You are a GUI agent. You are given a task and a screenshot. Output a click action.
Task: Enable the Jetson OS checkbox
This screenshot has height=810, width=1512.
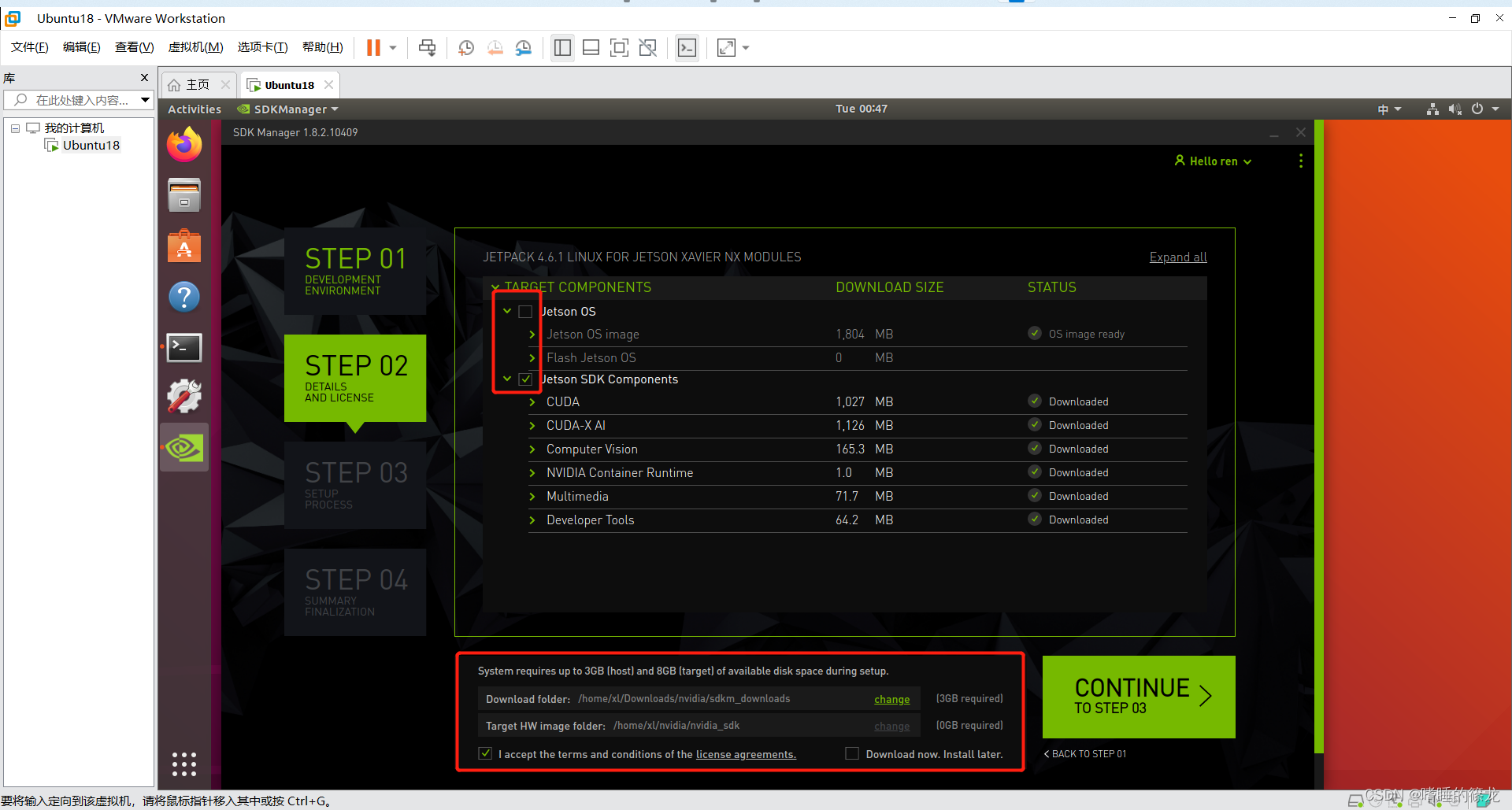point(525,312)
